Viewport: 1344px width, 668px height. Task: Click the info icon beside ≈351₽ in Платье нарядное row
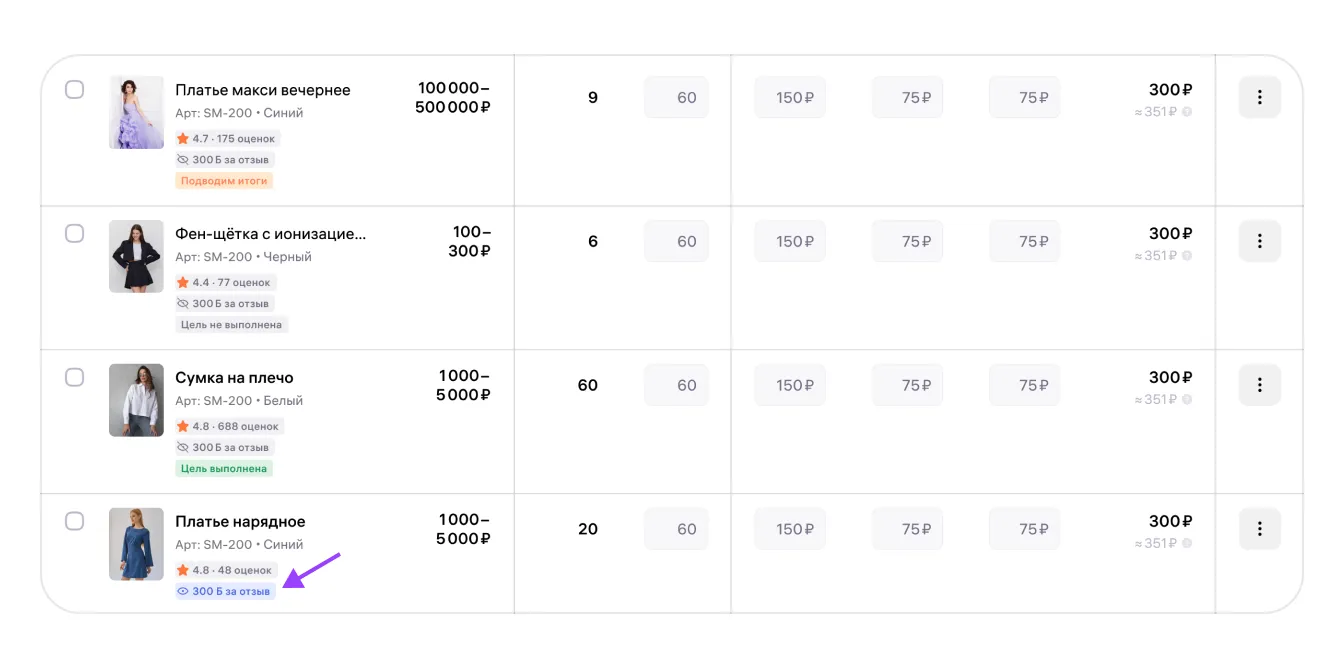tap(1187, 544)
